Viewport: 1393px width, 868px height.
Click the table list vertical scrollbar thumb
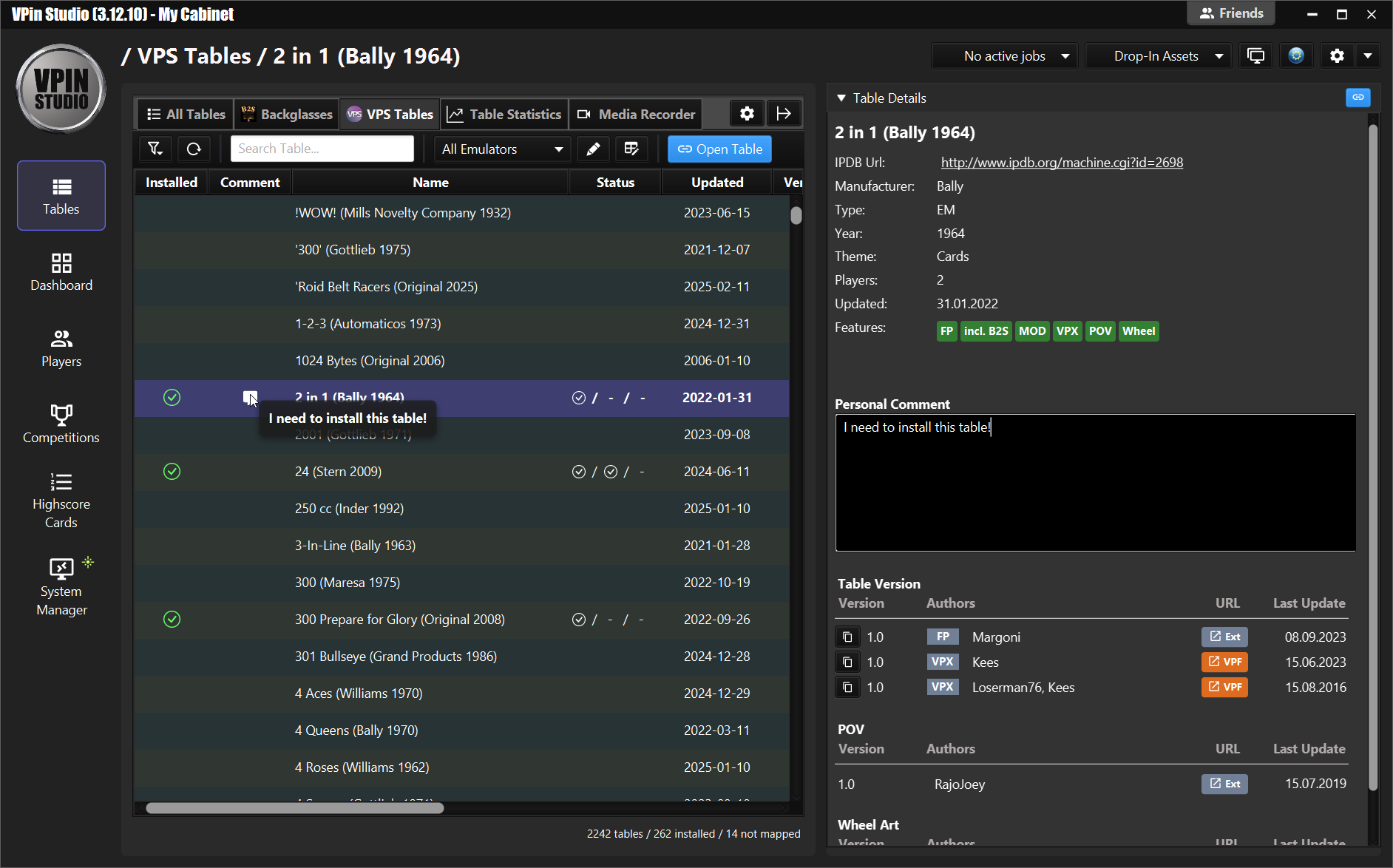click(x=796, y=215)
